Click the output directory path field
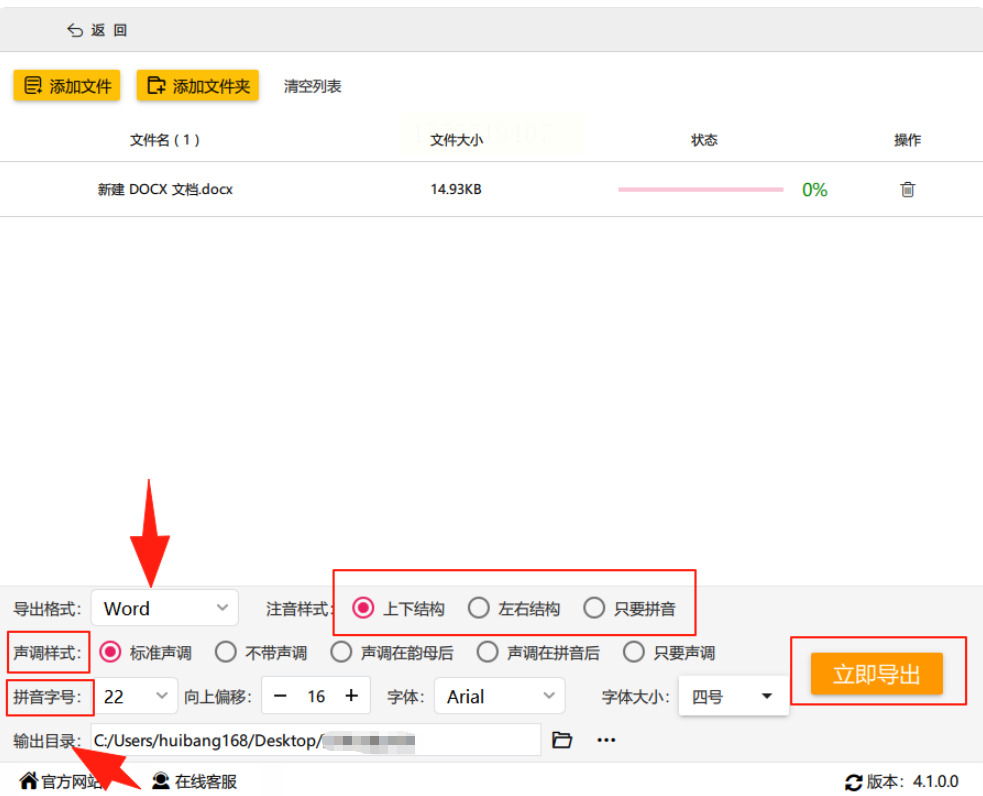This screenshot has height=796, width=983. pos(316,740)
